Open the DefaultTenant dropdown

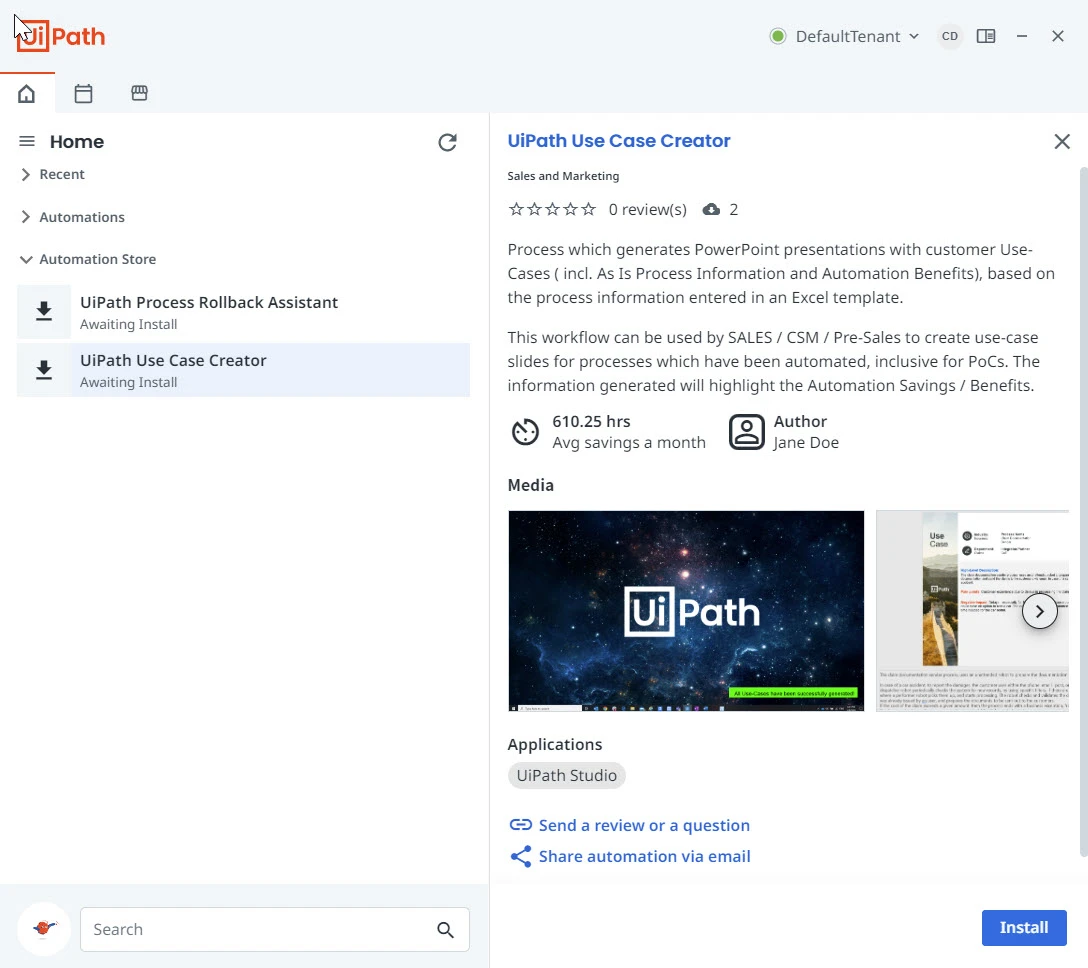(857, 36)
